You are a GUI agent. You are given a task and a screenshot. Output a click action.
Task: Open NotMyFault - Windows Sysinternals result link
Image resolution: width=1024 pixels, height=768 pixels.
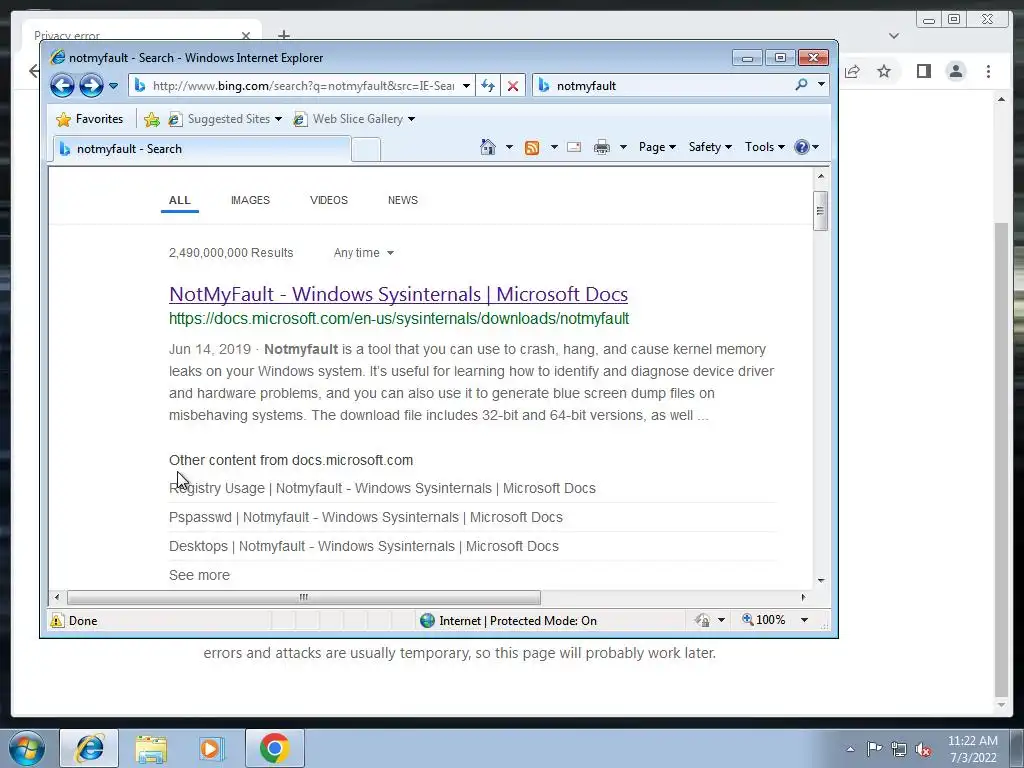click(398, 294)
